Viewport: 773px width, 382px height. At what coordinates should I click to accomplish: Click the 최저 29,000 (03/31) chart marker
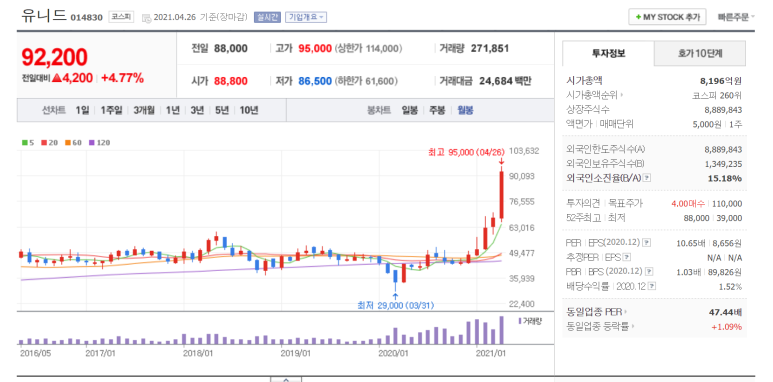pos(395,305)
